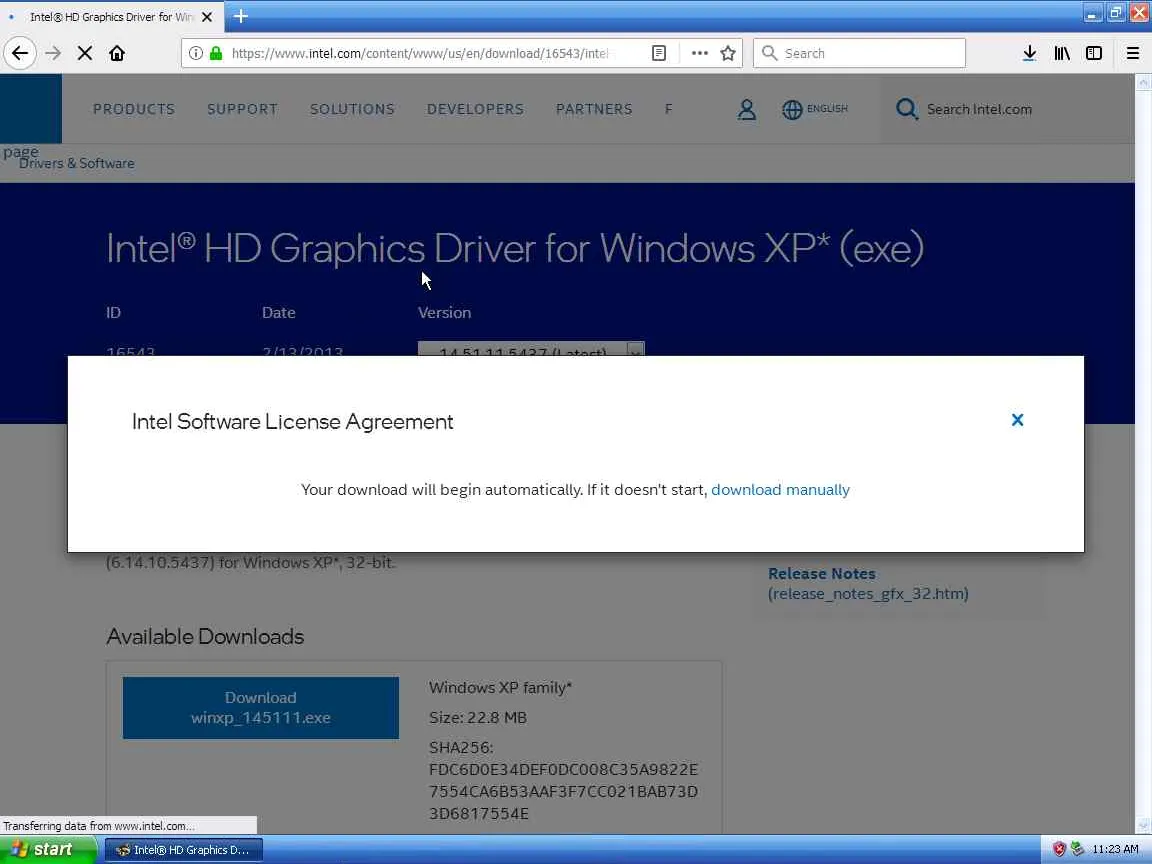Toggle Reader View icon in address bar
The image size is (1152, 864).
tap(659, 53)
